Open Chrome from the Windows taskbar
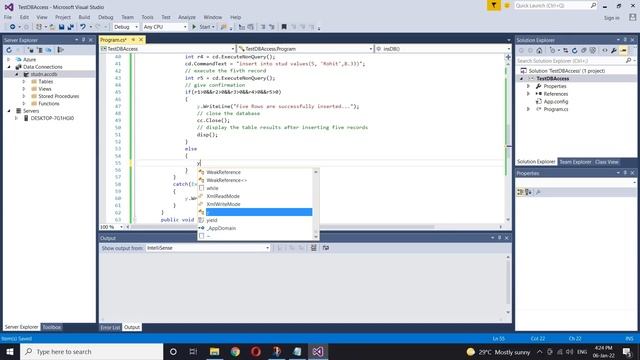The width and height of the screenshot is (640, 360). 235,351
